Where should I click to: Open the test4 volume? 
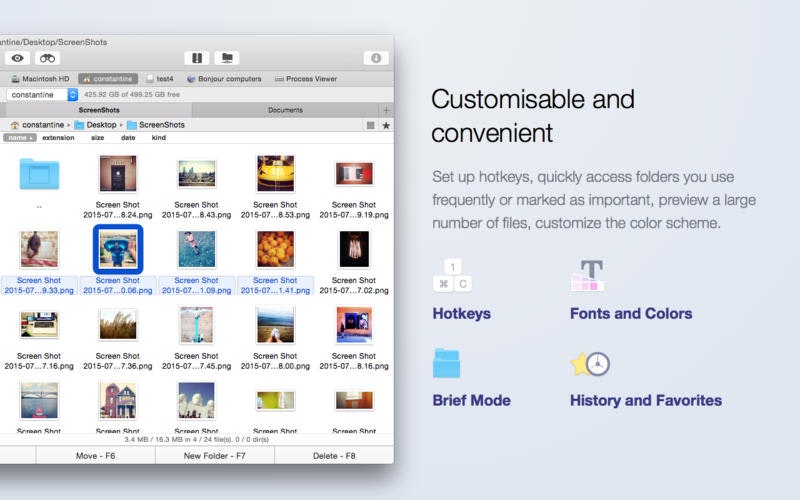point(160,79)
